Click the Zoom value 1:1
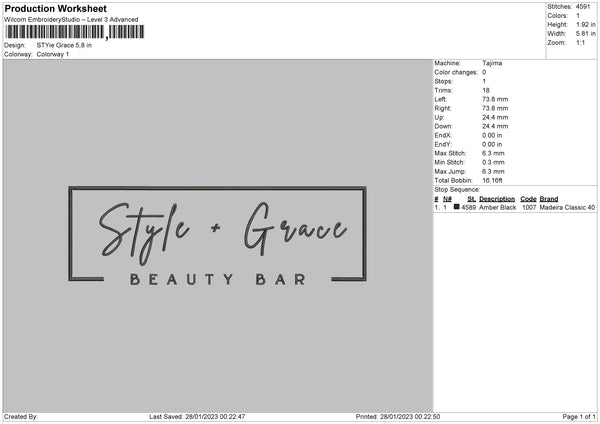This screenshot has height=424, width=600. [x=580, y=42]
